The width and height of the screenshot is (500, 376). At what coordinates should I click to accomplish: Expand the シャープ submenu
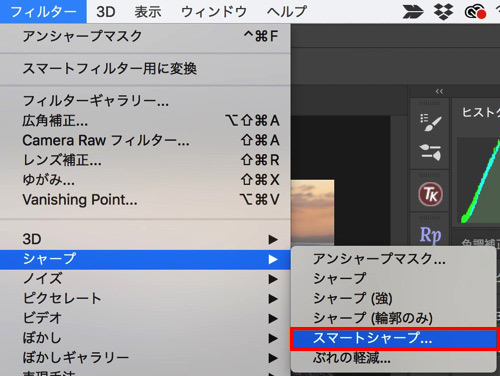pyautogui.click(x=145, y=259)
